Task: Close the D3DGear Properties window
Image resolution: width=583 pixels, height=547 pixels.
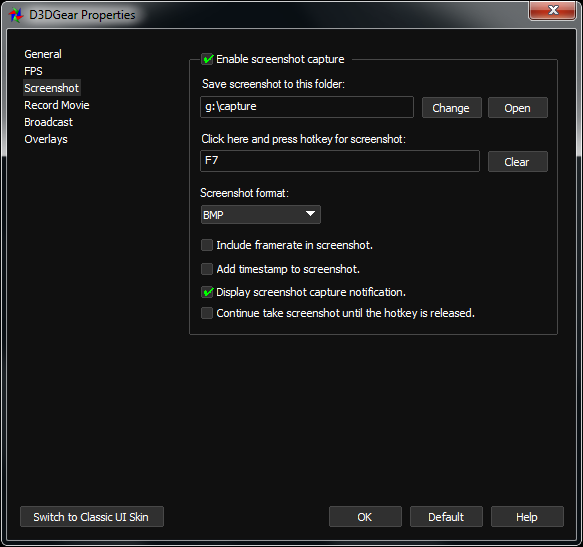Action: click(553, 10)
